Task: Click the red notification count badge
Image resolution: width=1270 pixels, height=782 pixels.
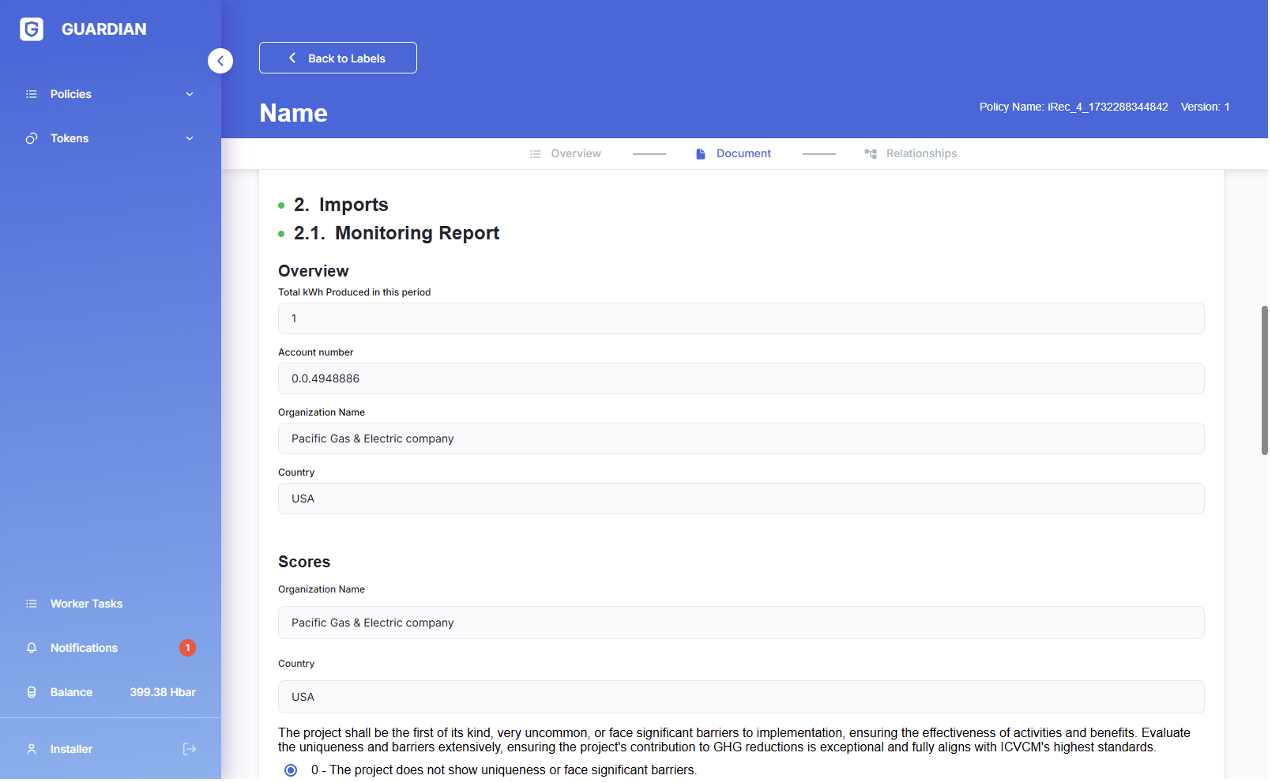Action: (x=187, y=648)
